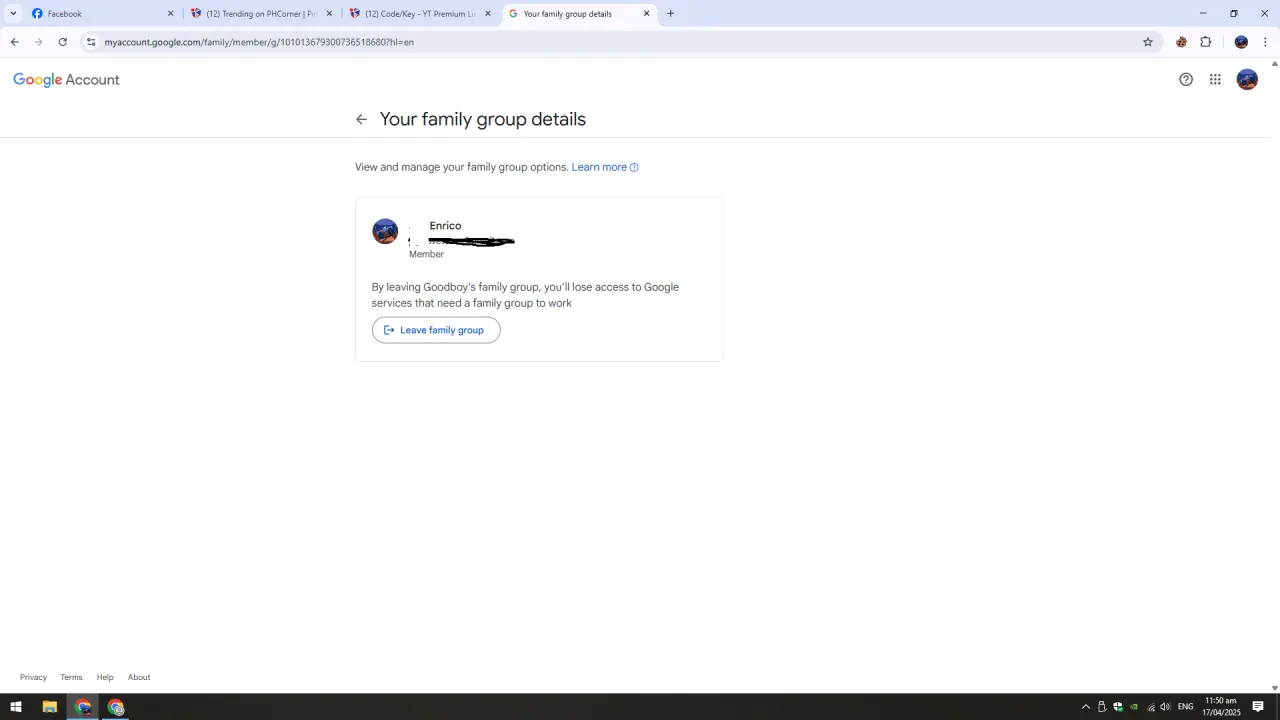Close the Your family group details tab
The height and width of the screenshot is (720, 1280).
[x=646, y=14]
